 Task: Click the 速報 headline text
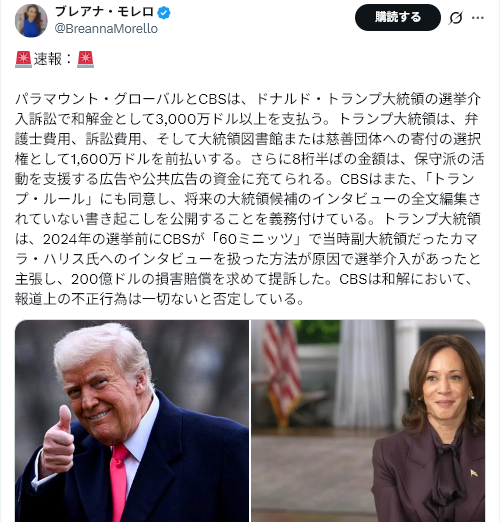click(x=48, y=59)
